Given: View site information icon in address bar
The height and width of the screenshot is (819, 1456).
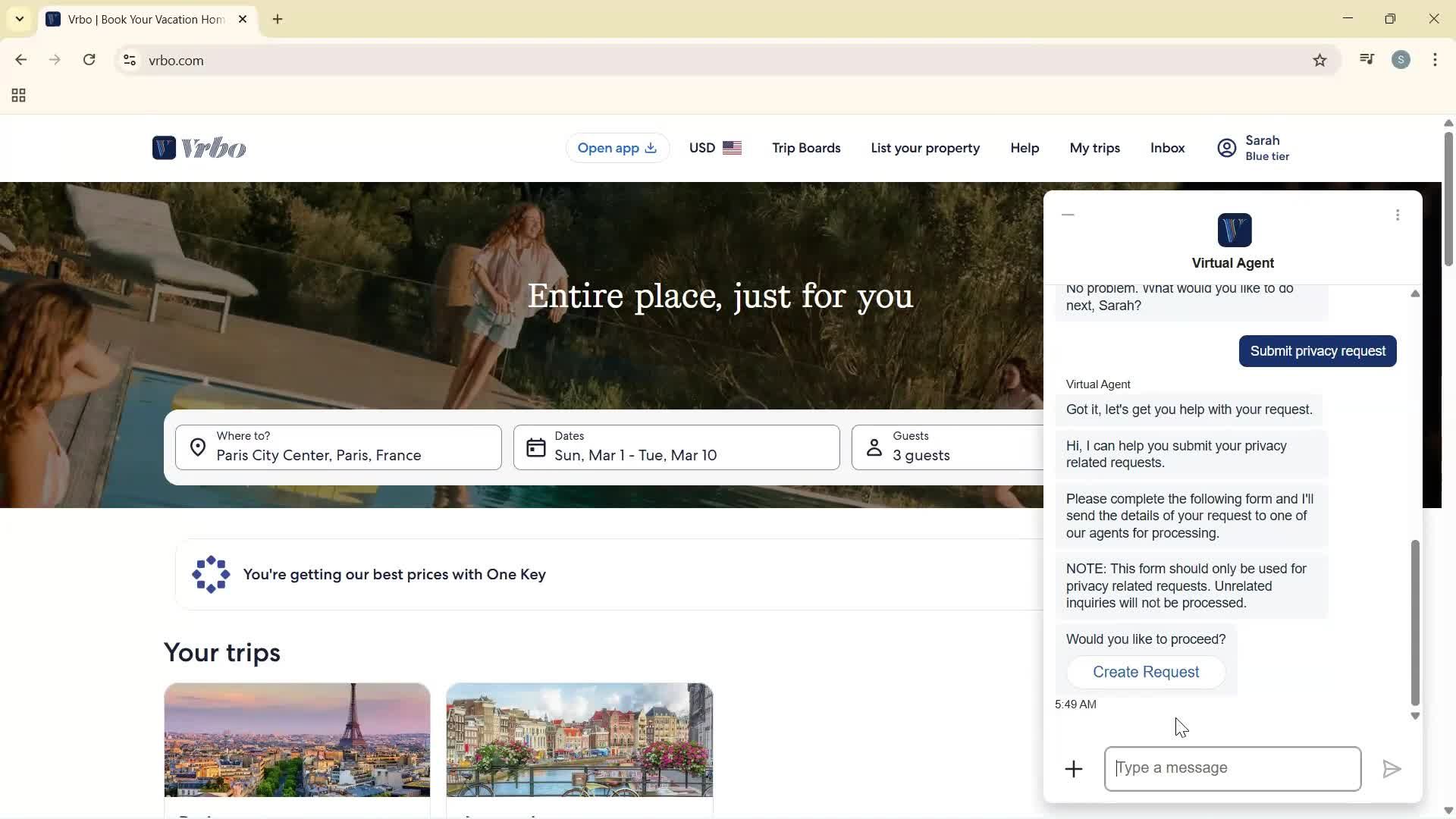Looking at the screenshot, I should pyautogui.click(x=130, y=61).
